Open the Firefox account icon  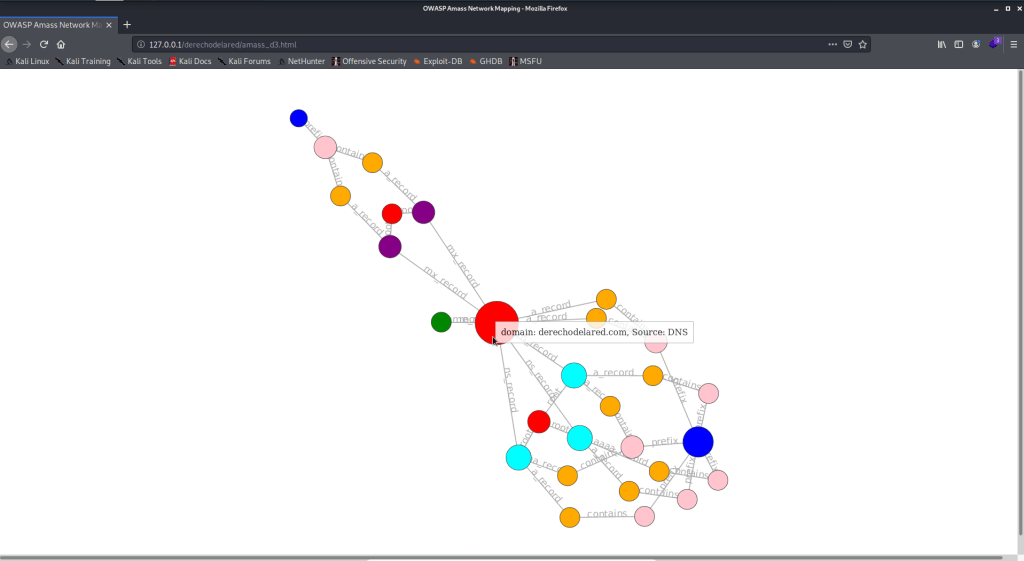tap(976, 44)
